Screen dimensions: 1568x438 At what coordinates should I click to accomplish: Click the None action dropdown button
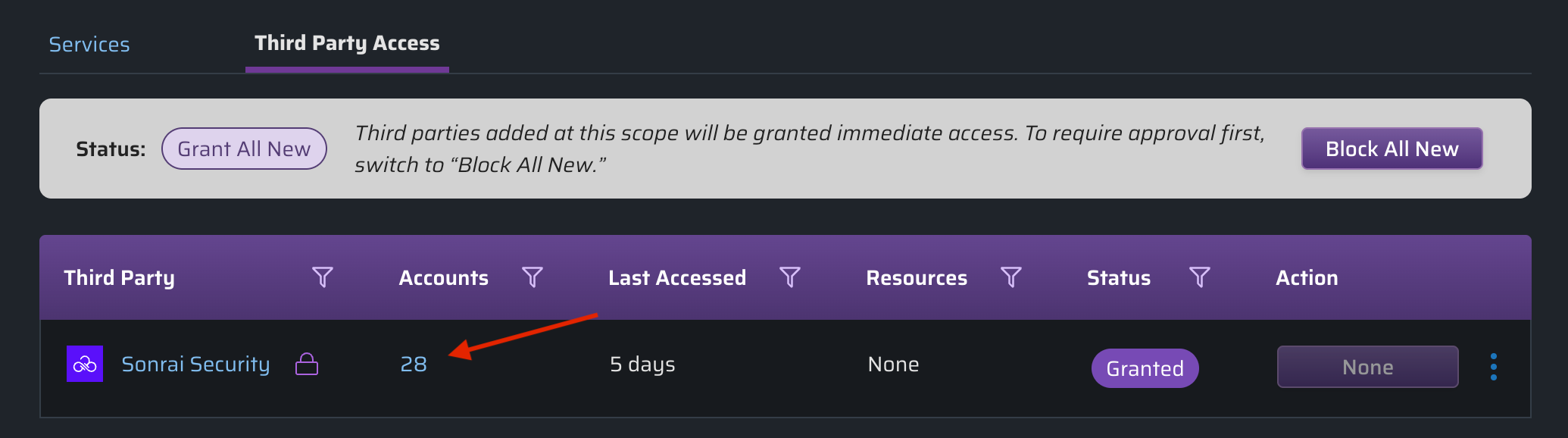[x=1367, y=367]
